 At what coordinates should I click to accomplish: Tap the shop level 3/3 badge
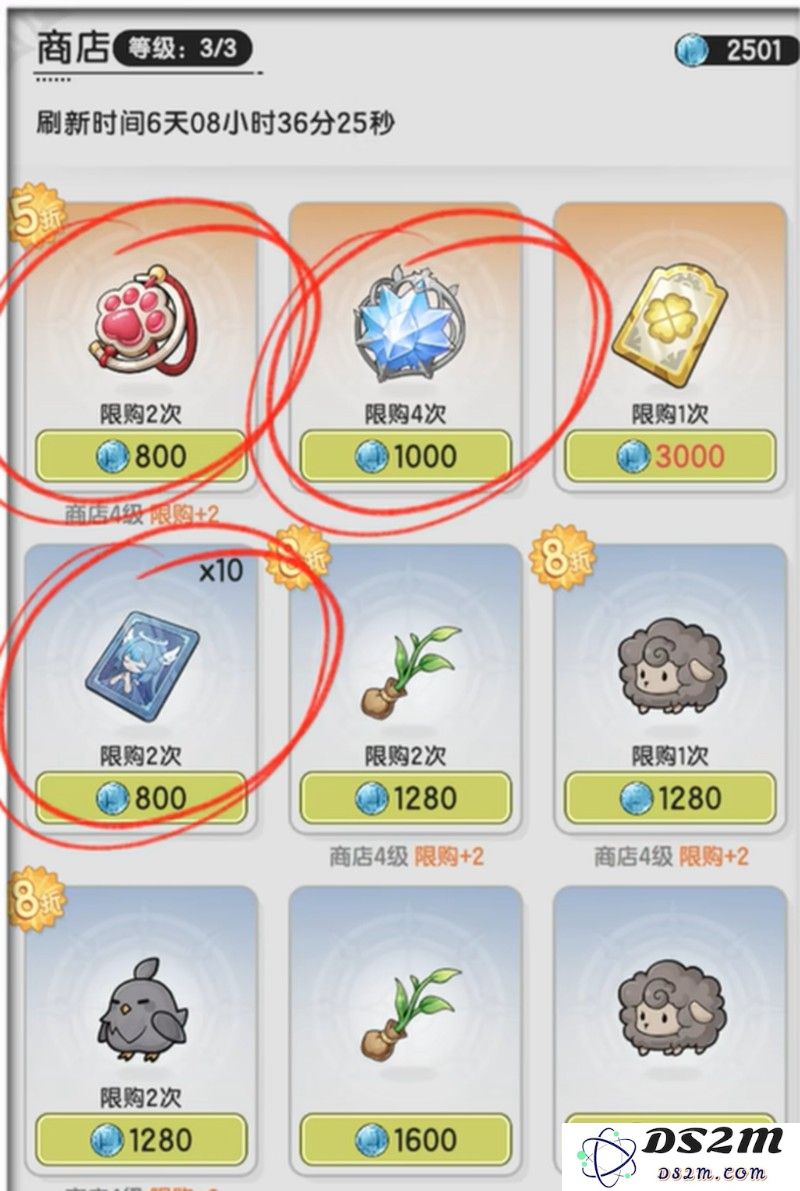click(x=182, y=49)
